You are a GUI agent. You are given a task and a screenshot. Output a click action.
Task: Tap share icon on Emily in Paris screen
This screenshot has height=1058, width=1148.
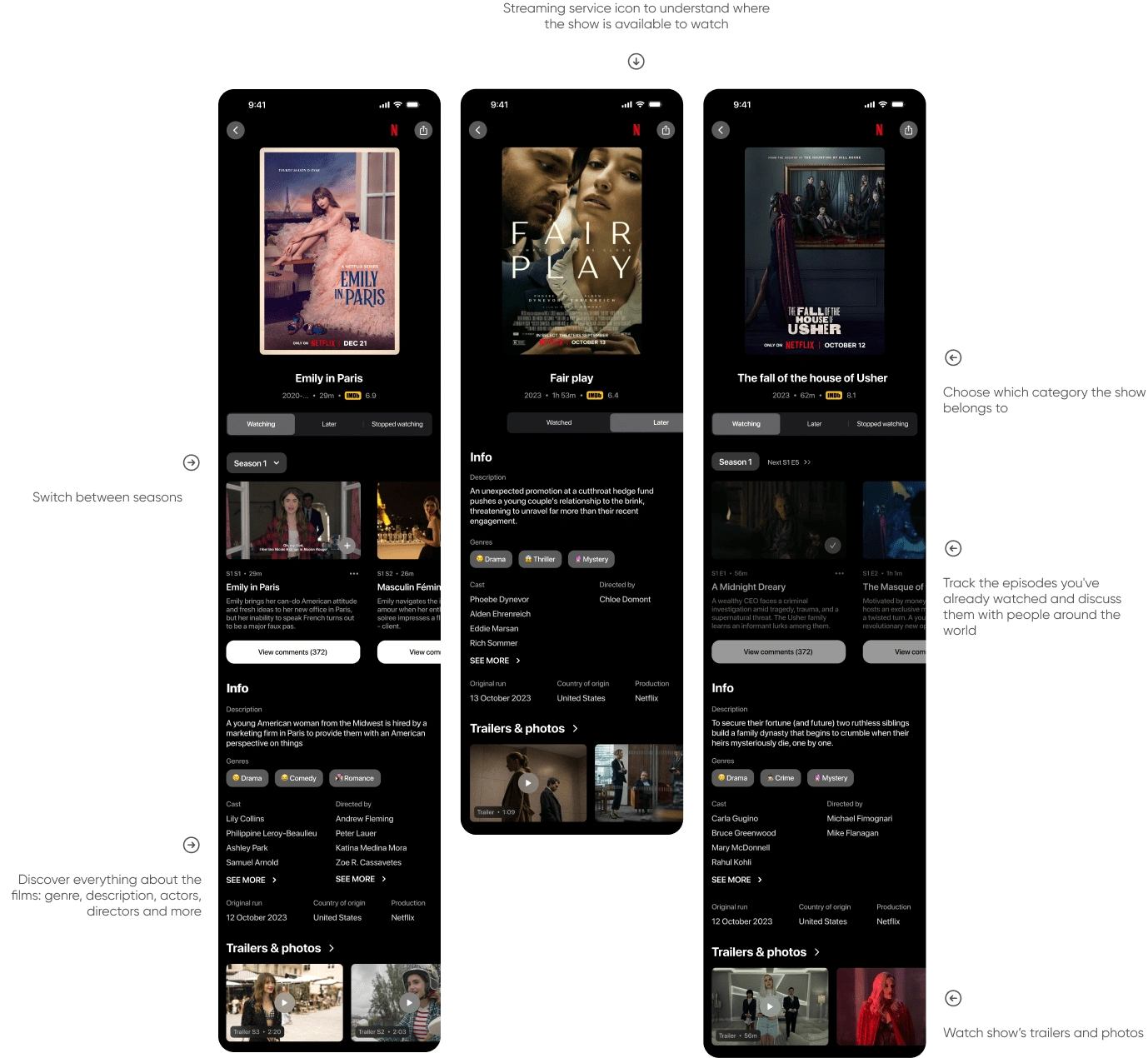423,130
